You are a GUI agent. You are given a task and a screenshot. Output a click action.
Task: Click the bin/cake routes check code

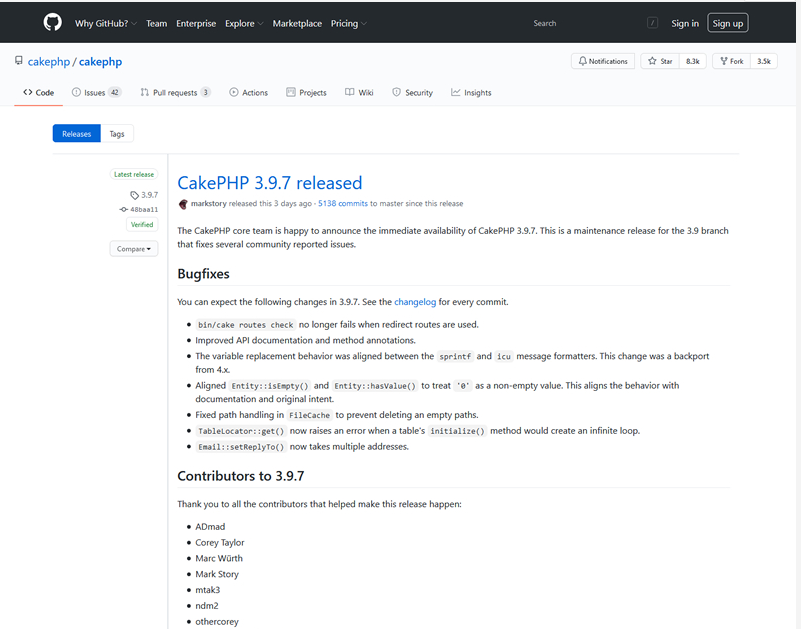(246, 325)
